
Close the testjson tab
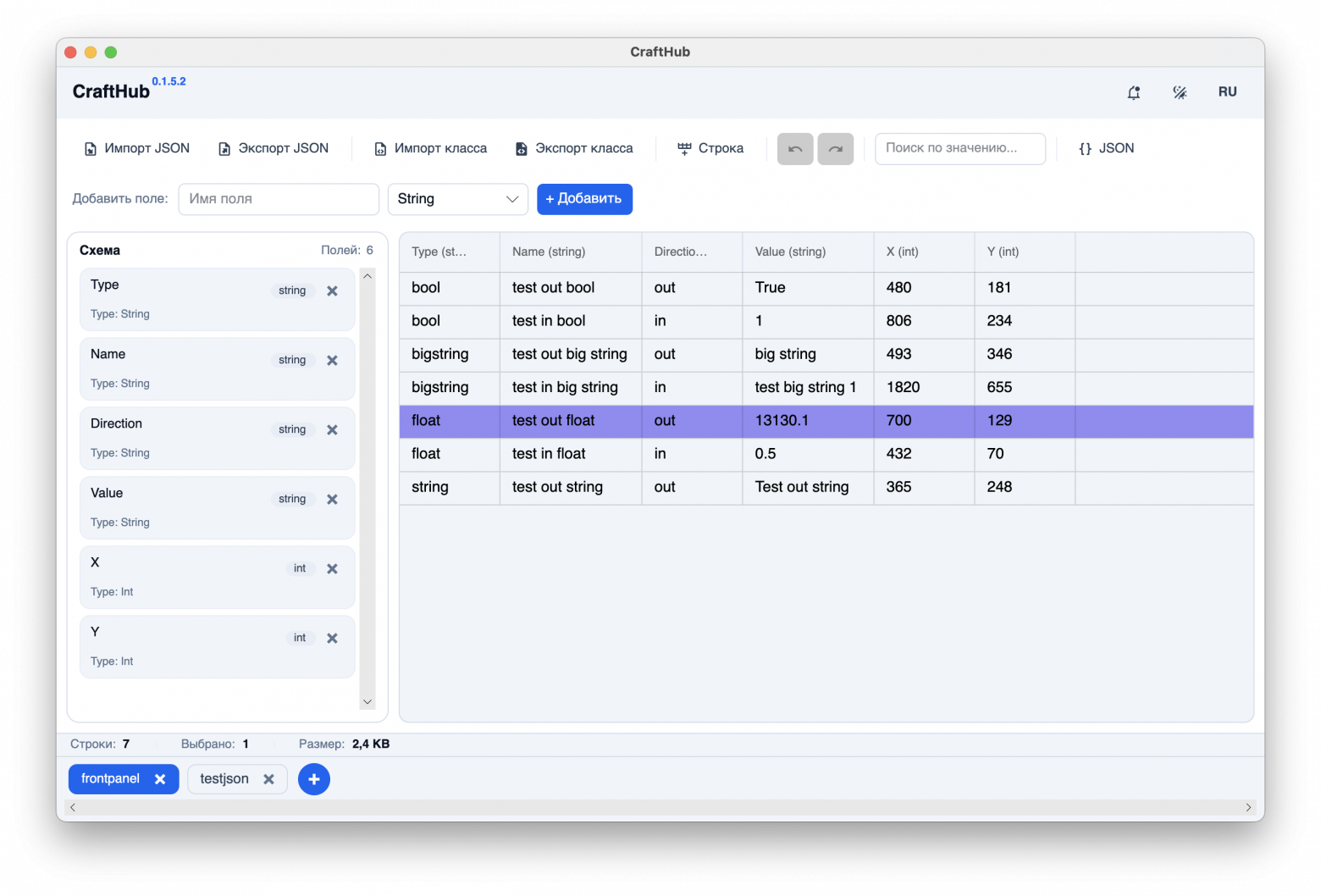(x=268, y=779)
